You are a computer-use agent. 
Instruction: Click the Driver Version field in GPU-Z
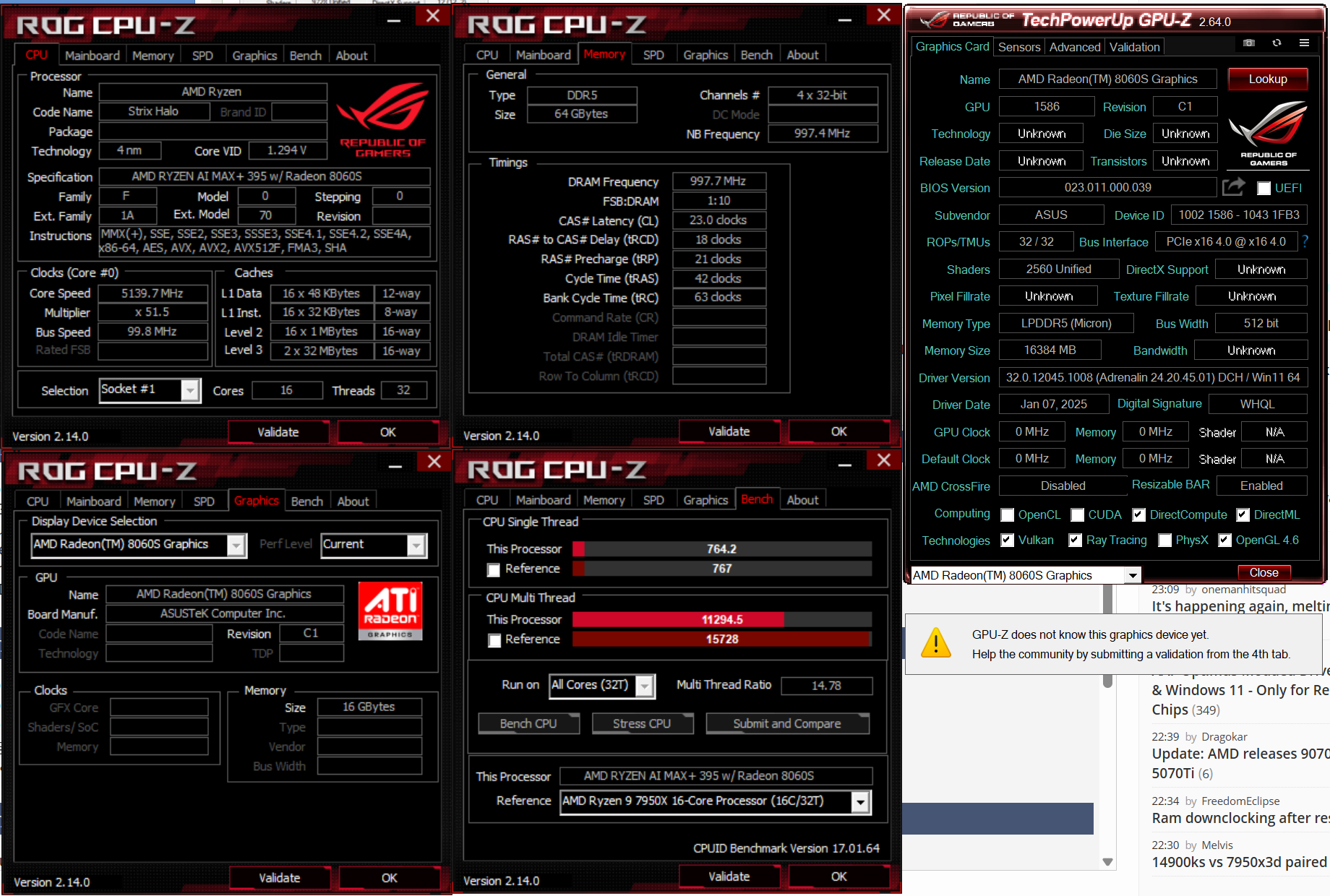[1152, 378]
